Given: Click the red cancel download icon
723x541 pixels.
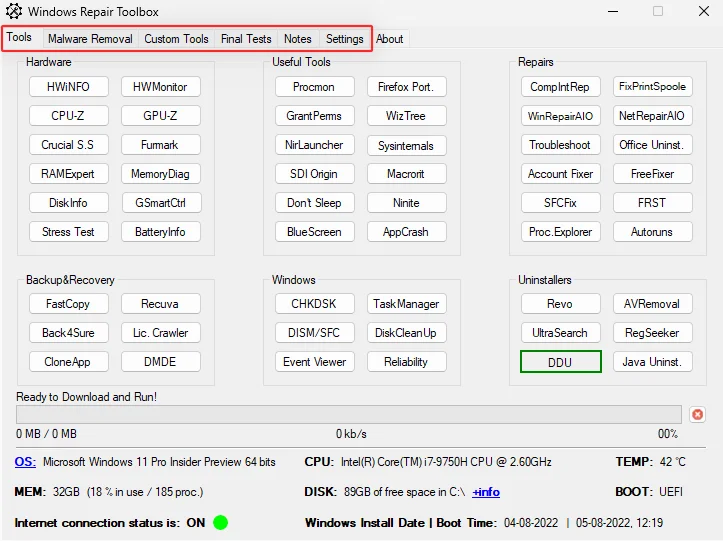Looking at the screenshot, I should [697, 414].
